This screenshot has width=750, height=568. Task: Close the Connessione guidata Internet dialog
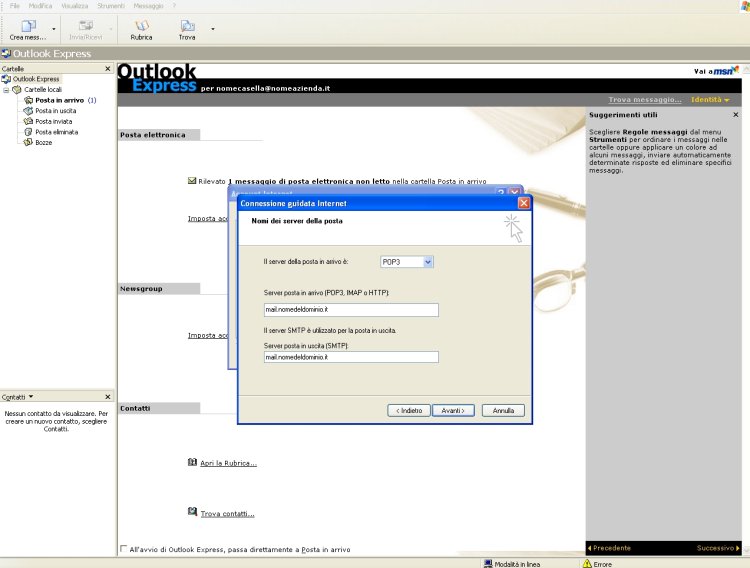pyautogui.click(x=524, y=203)
